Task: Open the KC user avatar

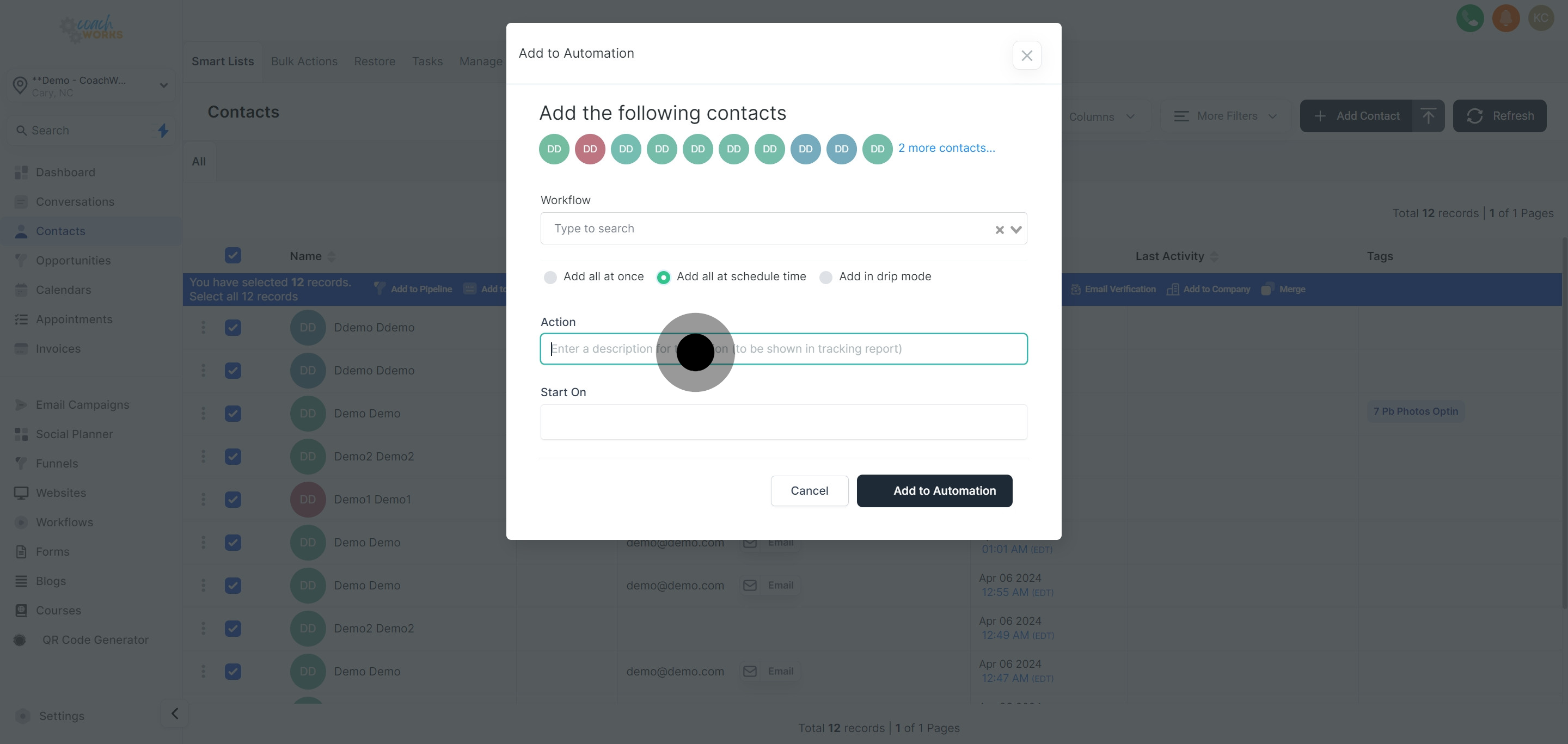Action: point(1541,19)
